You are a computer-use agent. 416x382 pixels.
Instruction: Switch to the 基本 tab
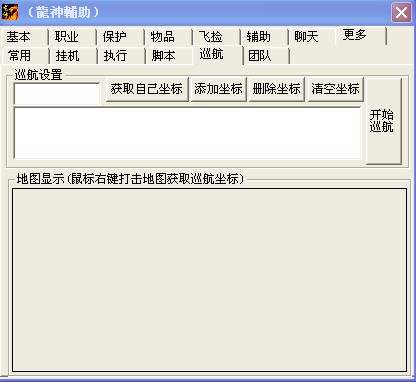24,37
